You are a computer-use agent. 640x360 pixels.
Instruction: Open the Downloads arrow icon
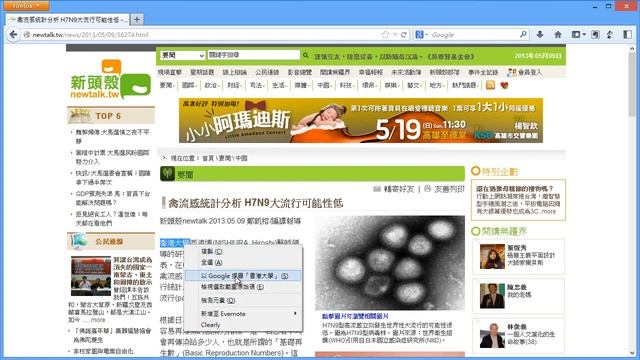click(x=540, y=35)
